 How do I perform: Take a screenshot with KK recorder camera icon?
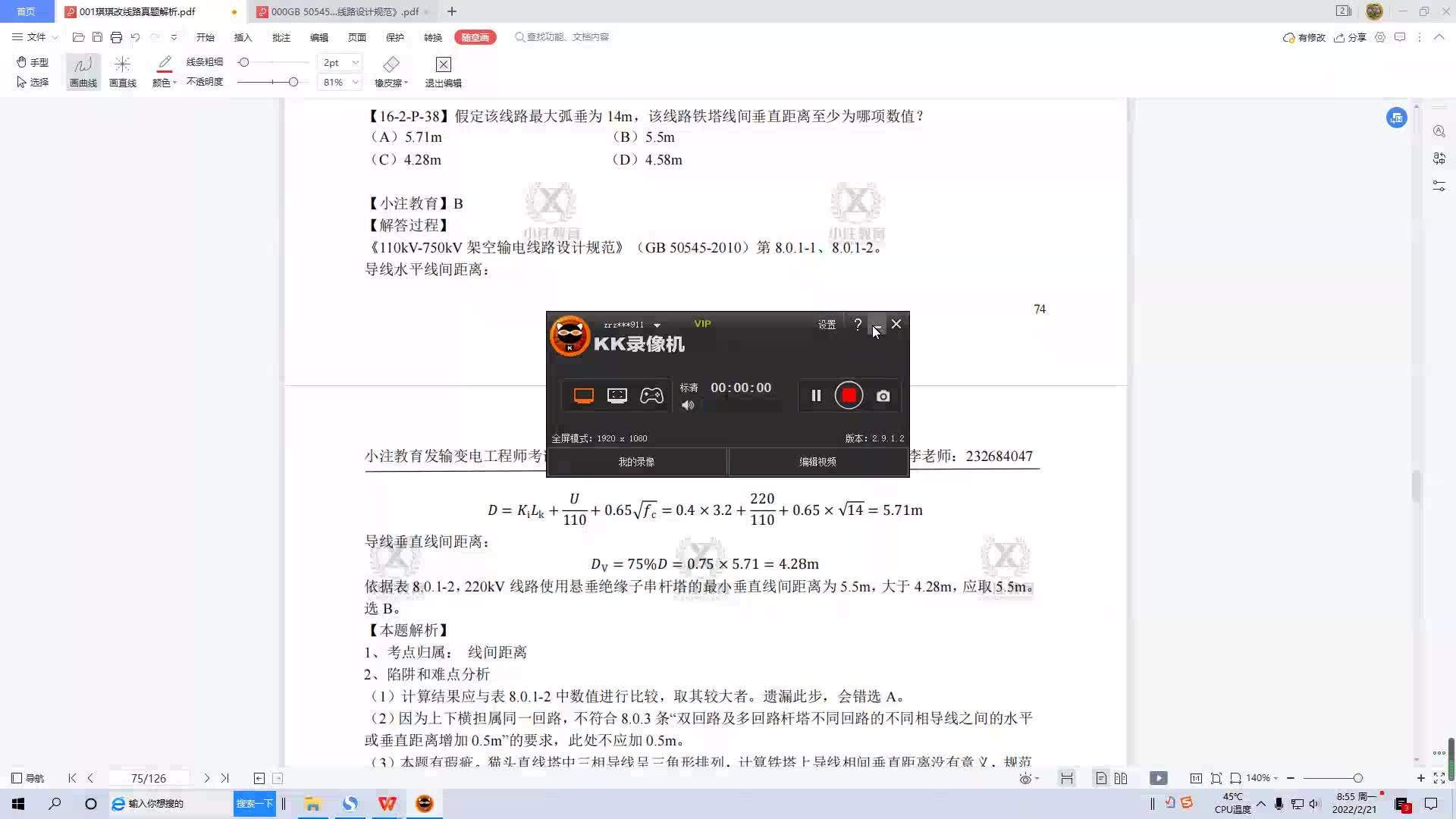(x=883, y=396)
